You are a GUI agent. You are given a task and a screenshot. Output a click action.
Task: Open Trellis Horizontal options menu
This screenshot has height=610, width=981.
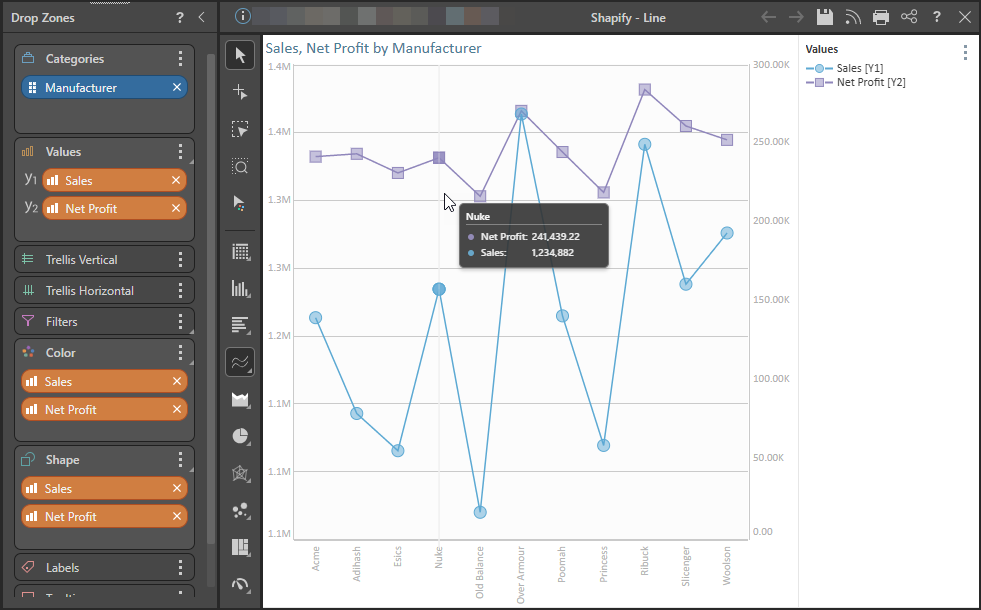coord(180,290)
